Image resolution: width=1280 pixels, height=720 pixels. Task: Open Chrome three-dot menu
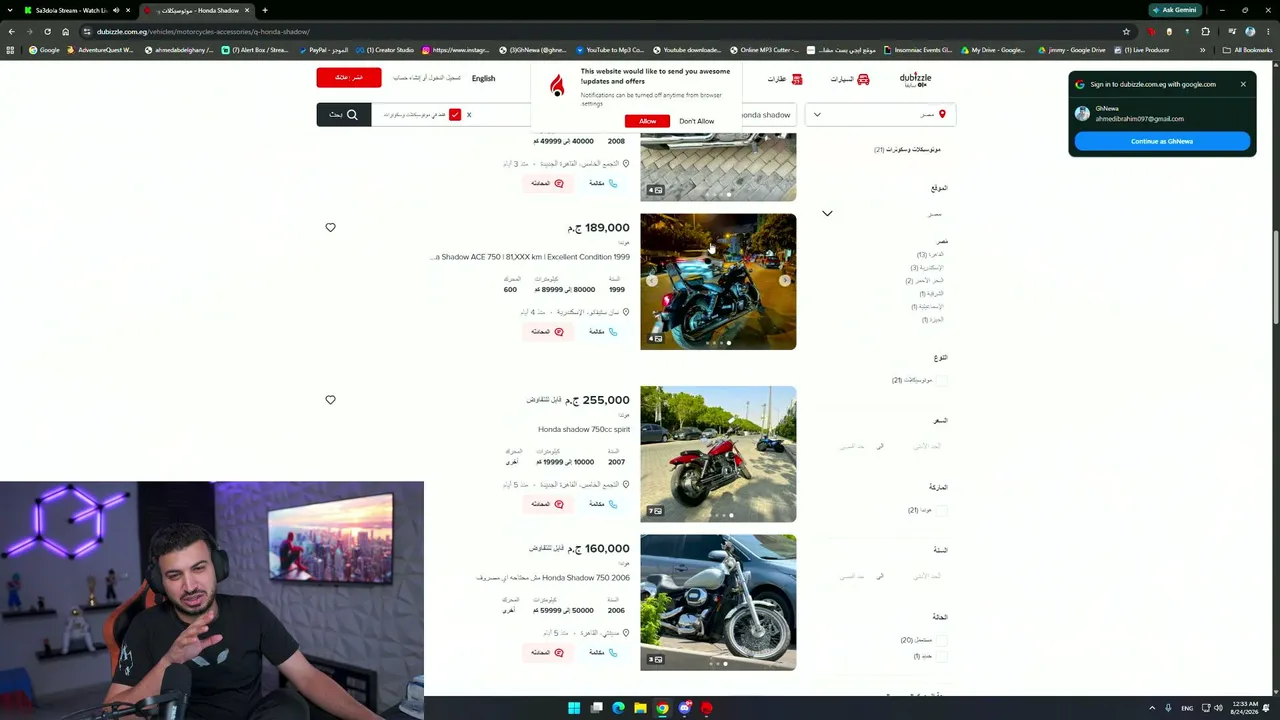1268,31
